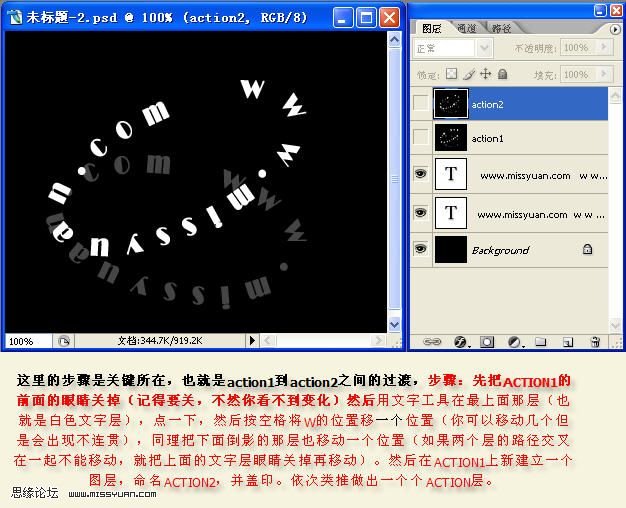
Task: Delete layer with the trash icon
Action: click(595, 342)
